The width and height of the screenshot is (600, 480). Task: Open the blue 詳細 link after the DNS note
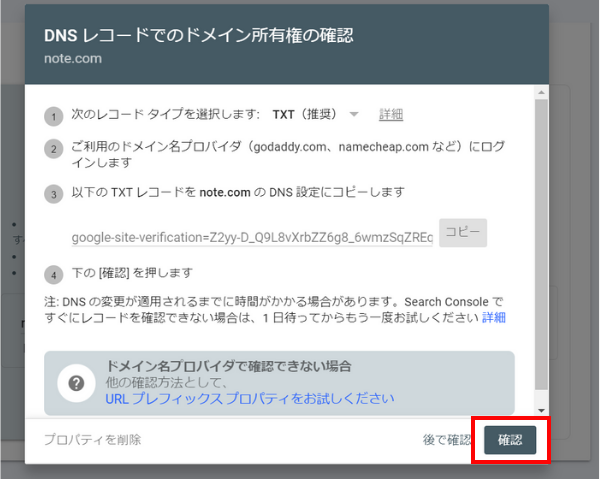[x=494, y=317]
